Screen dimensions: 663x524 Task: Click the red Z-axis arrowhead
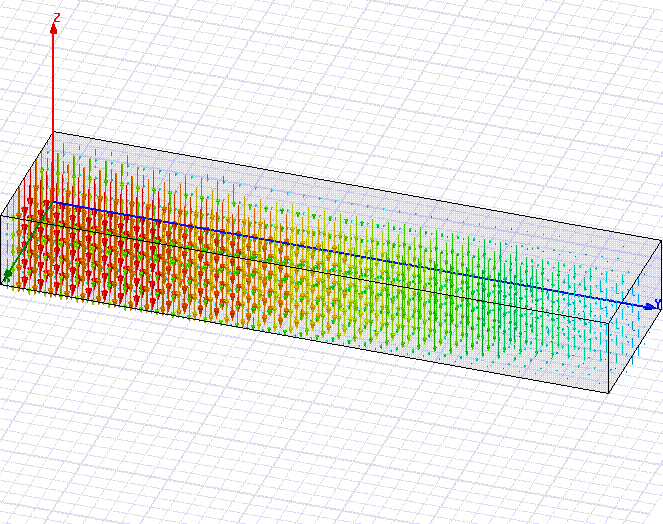54,28
